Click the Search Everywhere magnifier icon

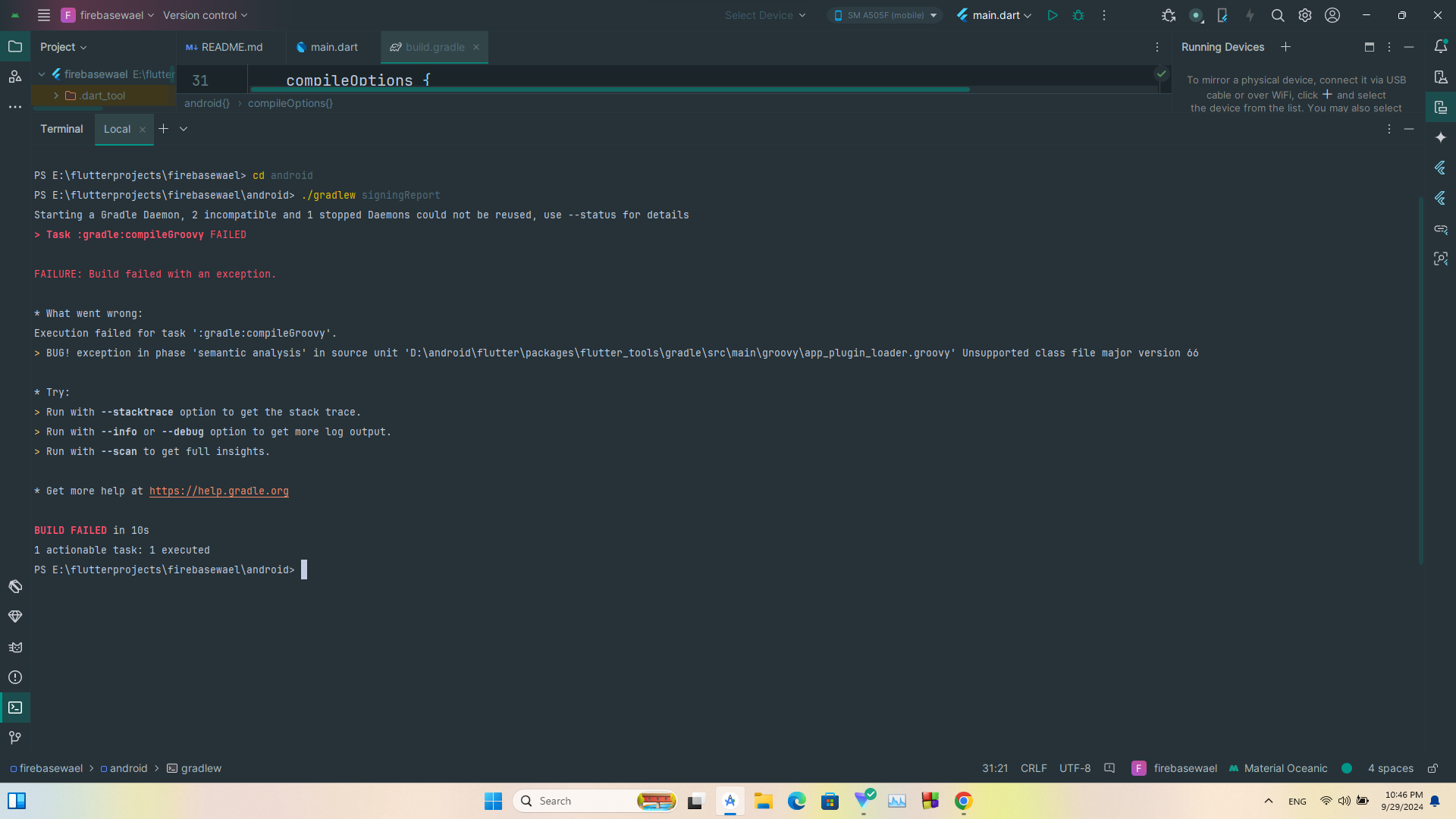click(x=1277, y=15)
